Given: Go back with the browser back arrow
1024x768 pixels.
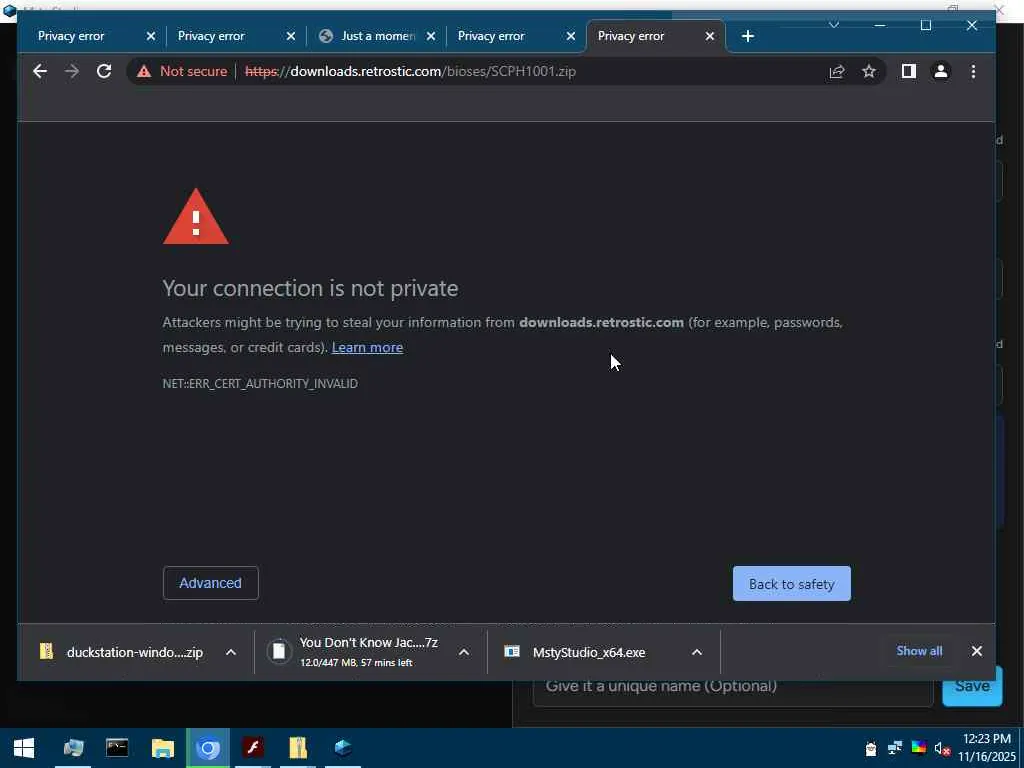Looking at the screenshot, I should [x=40, y=71].
